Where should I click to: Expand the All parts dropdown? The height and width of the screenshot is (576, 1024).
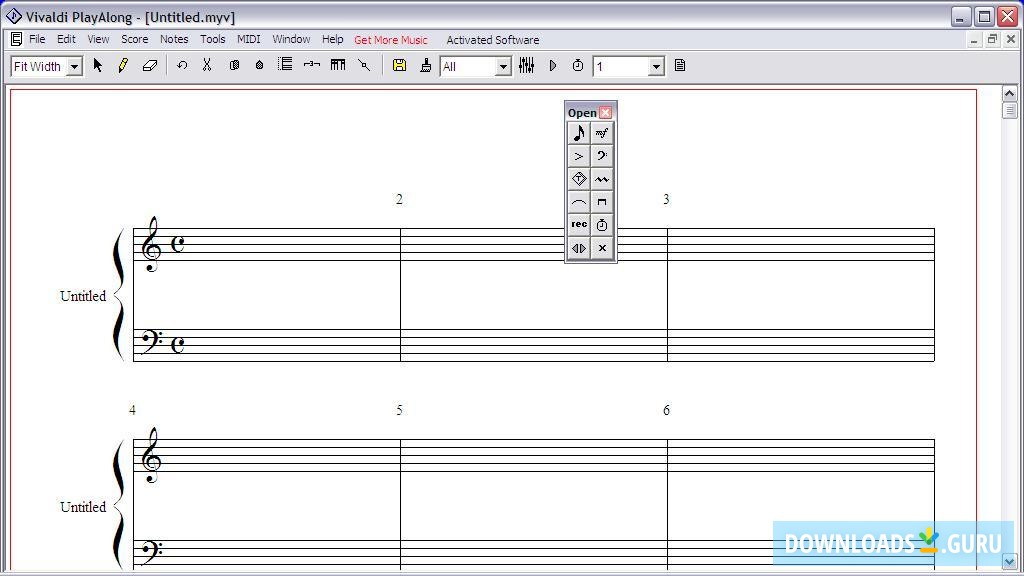click(504, 66)
